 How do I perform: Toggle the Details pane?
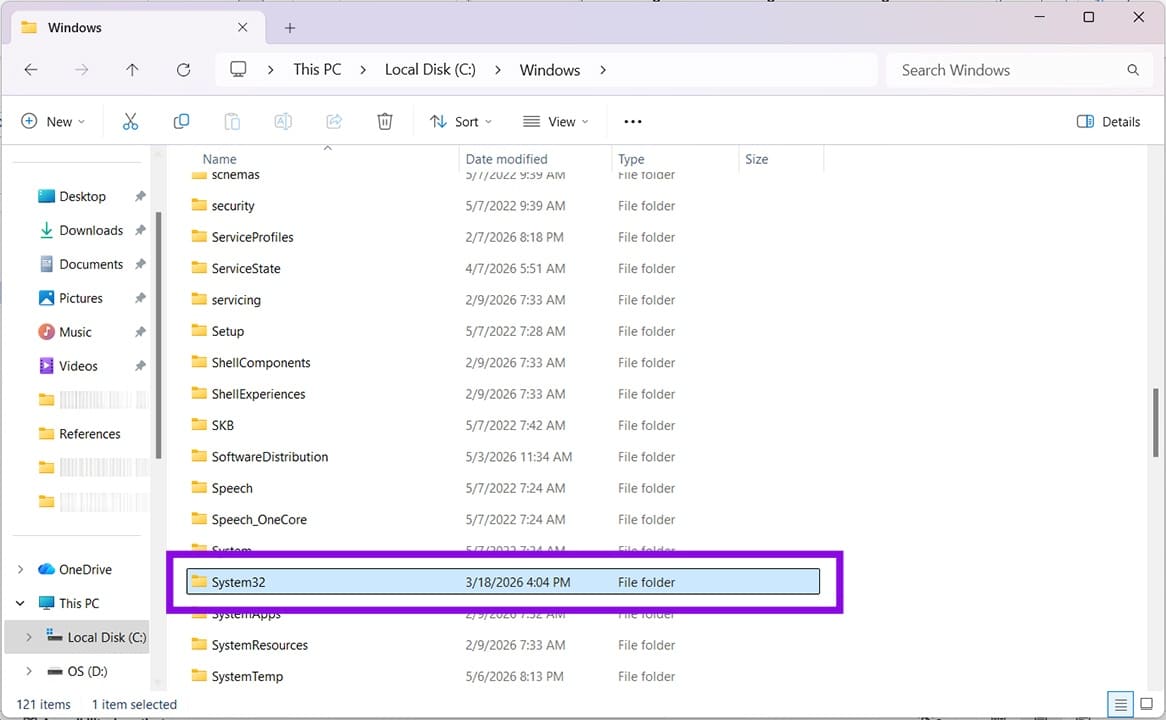(x=1108, y=121)
